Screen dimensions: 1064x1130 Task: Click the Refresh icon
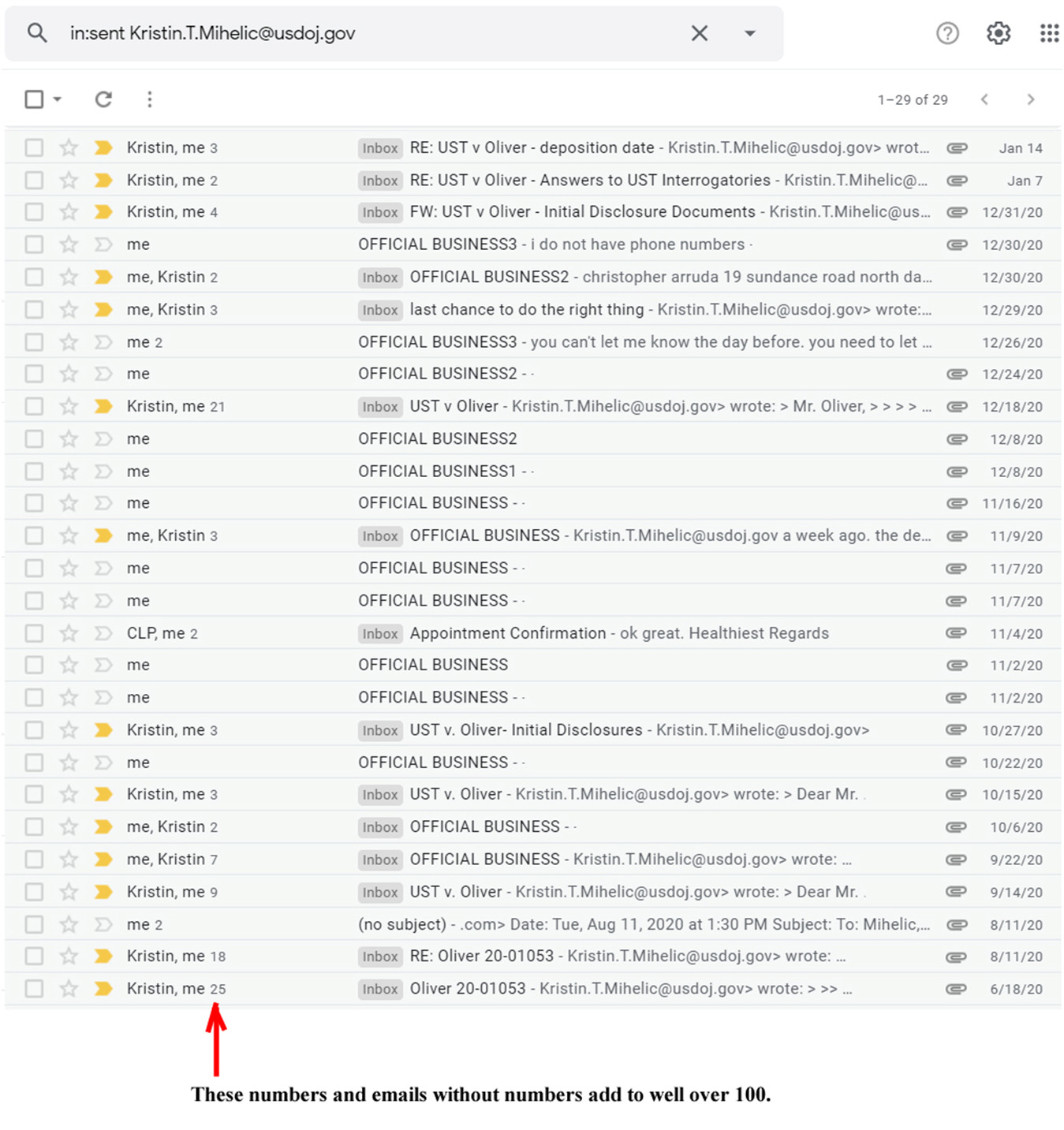(103, 99)
